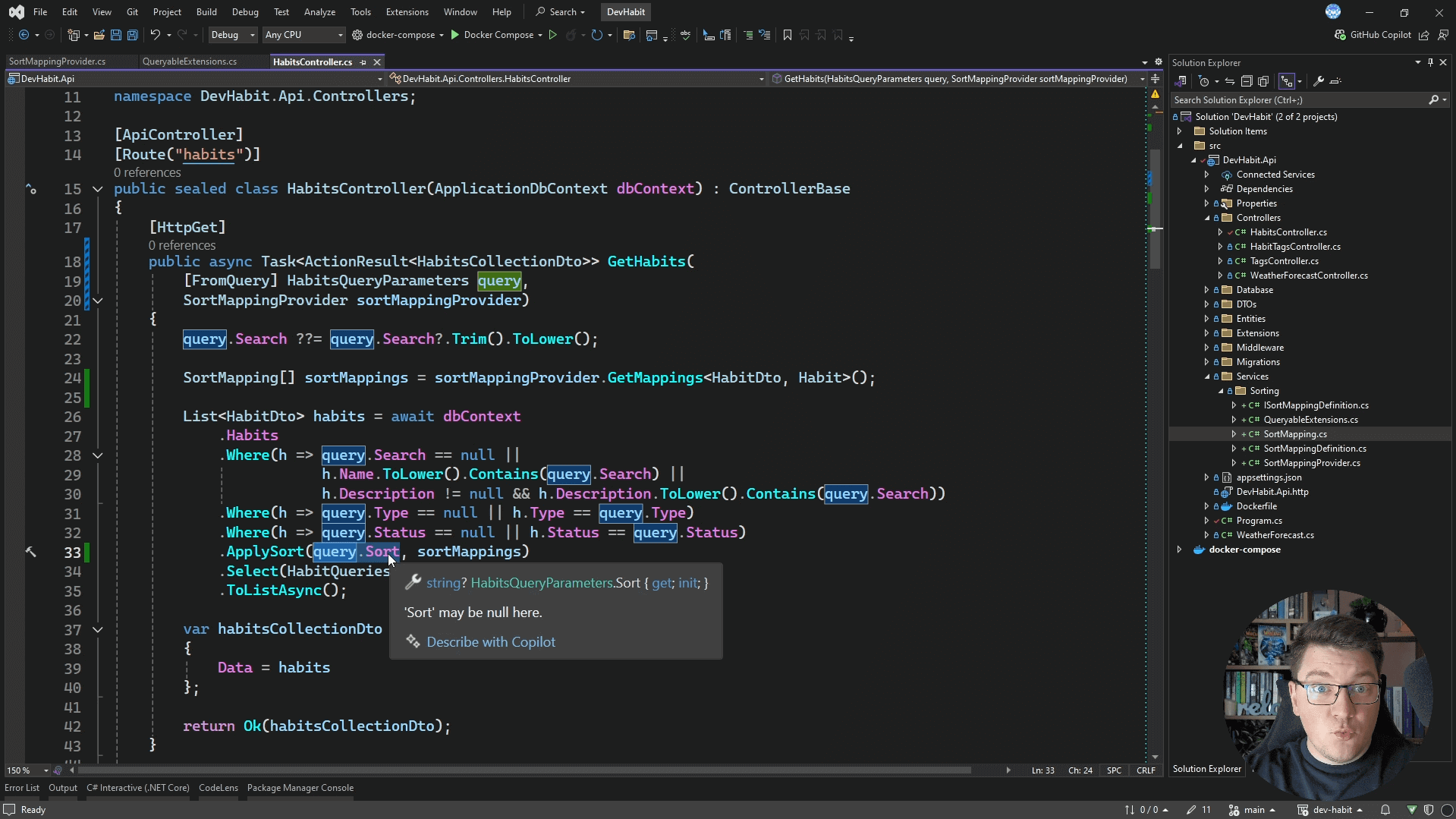Open the Any CPU platform dropdown
The width and height of the screenshot is (1456, 819).
[303, 35]
